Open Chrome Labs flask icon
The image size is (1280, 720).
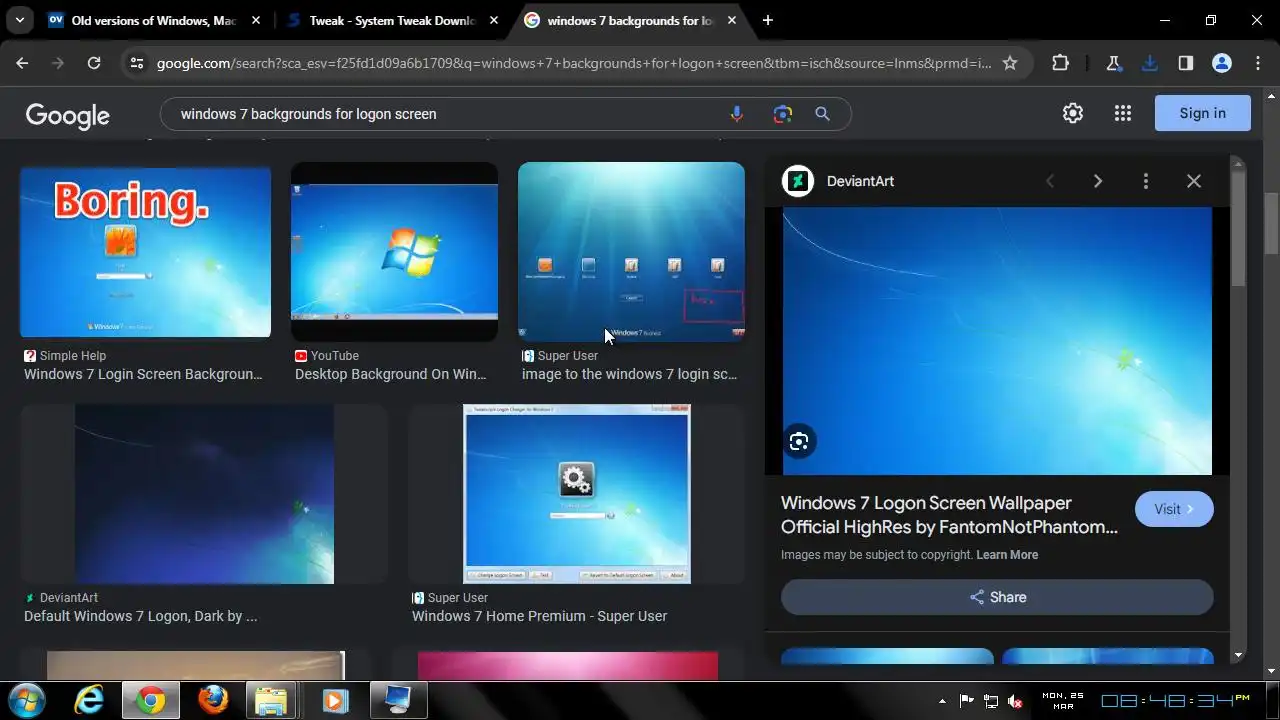pyautogui.click(x=1114, y=63)
